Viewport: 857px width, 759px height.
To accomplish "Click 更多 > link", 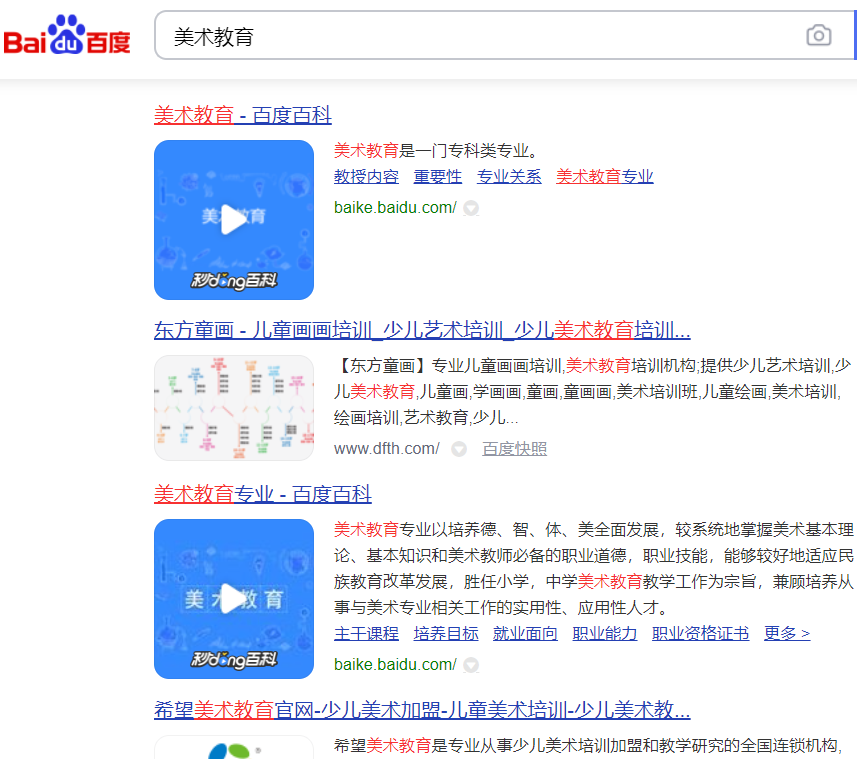I will pyautogui.click(x=787, y=633).
